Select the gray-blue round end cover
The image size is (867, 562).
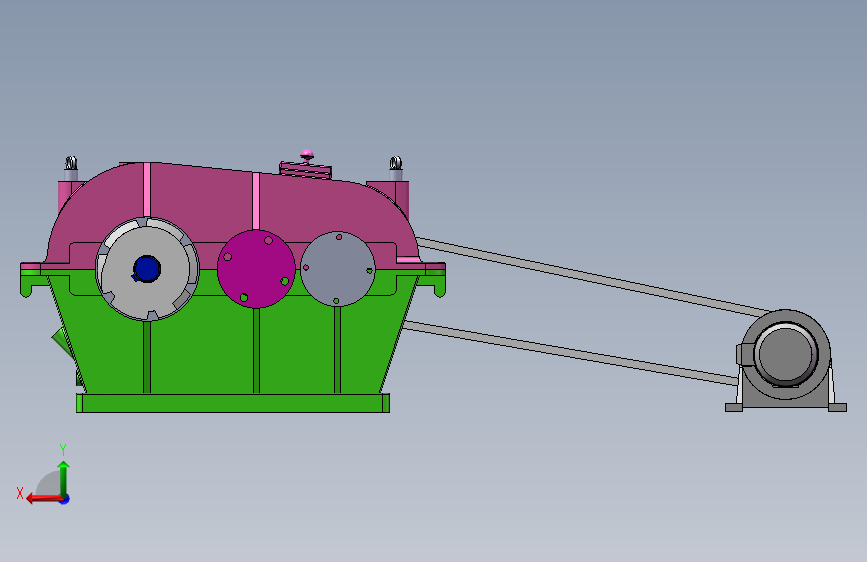click(338, 269)
